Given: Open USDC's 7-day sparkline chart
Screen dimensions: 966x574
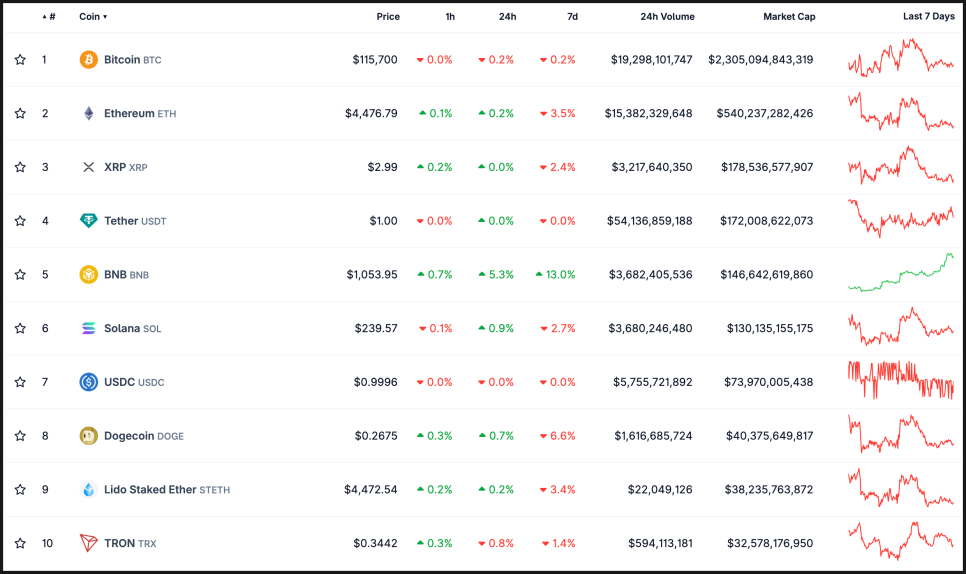Looking at the screenshot, I should [x=901, y=380].
